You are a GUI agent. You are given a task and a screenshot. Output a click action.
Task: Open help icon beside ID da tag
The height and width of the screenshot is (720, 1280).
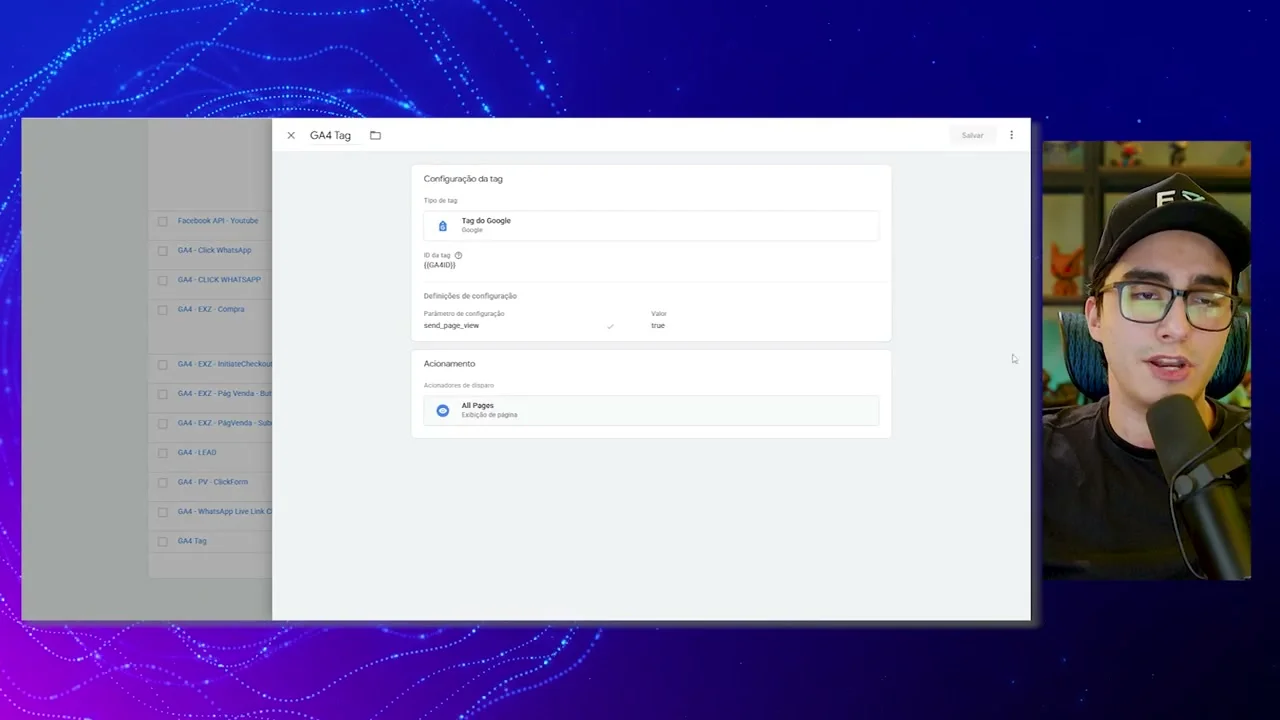(x=459, y=255)
